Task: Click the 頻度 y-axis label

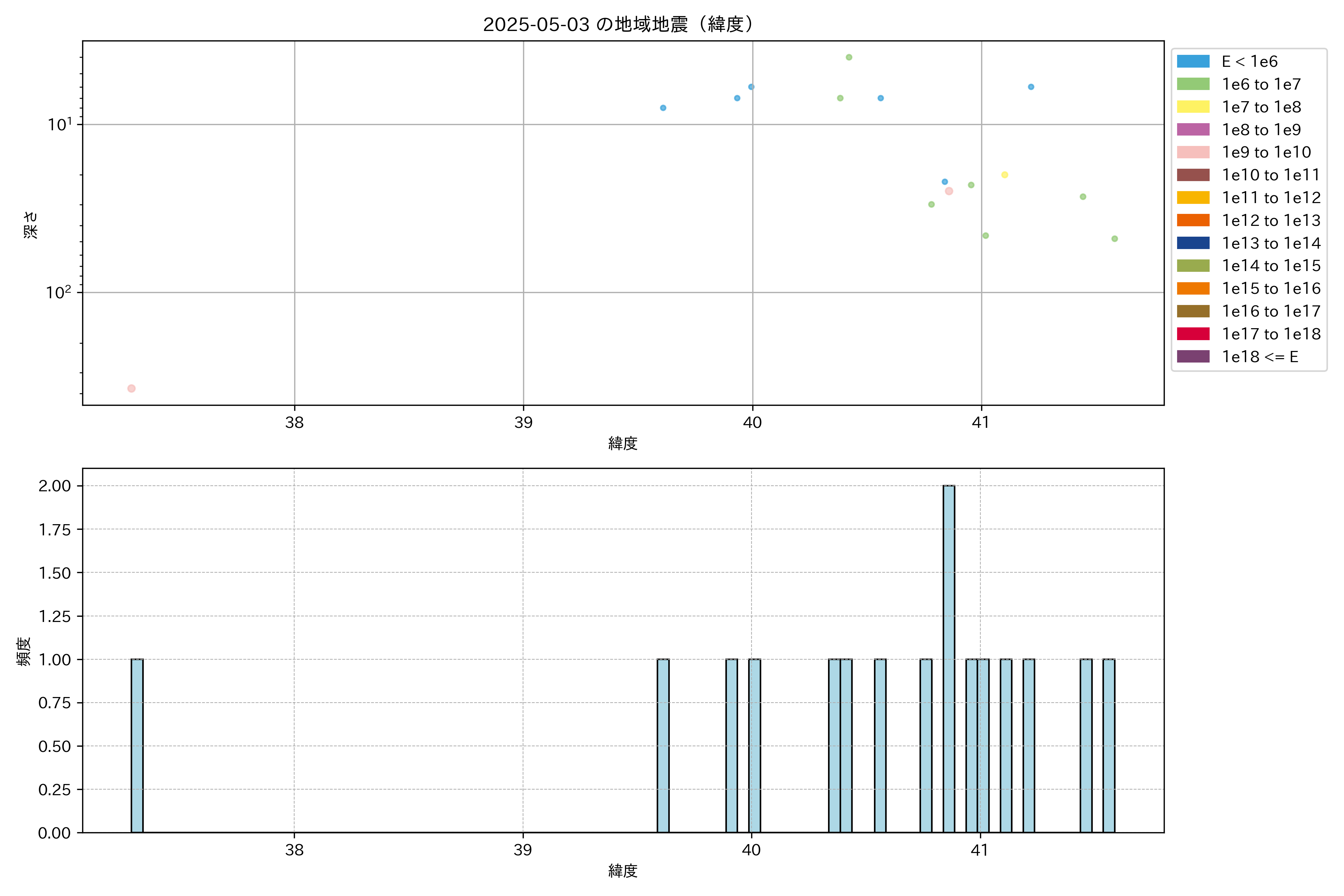Action: click(x=24, y=651)
